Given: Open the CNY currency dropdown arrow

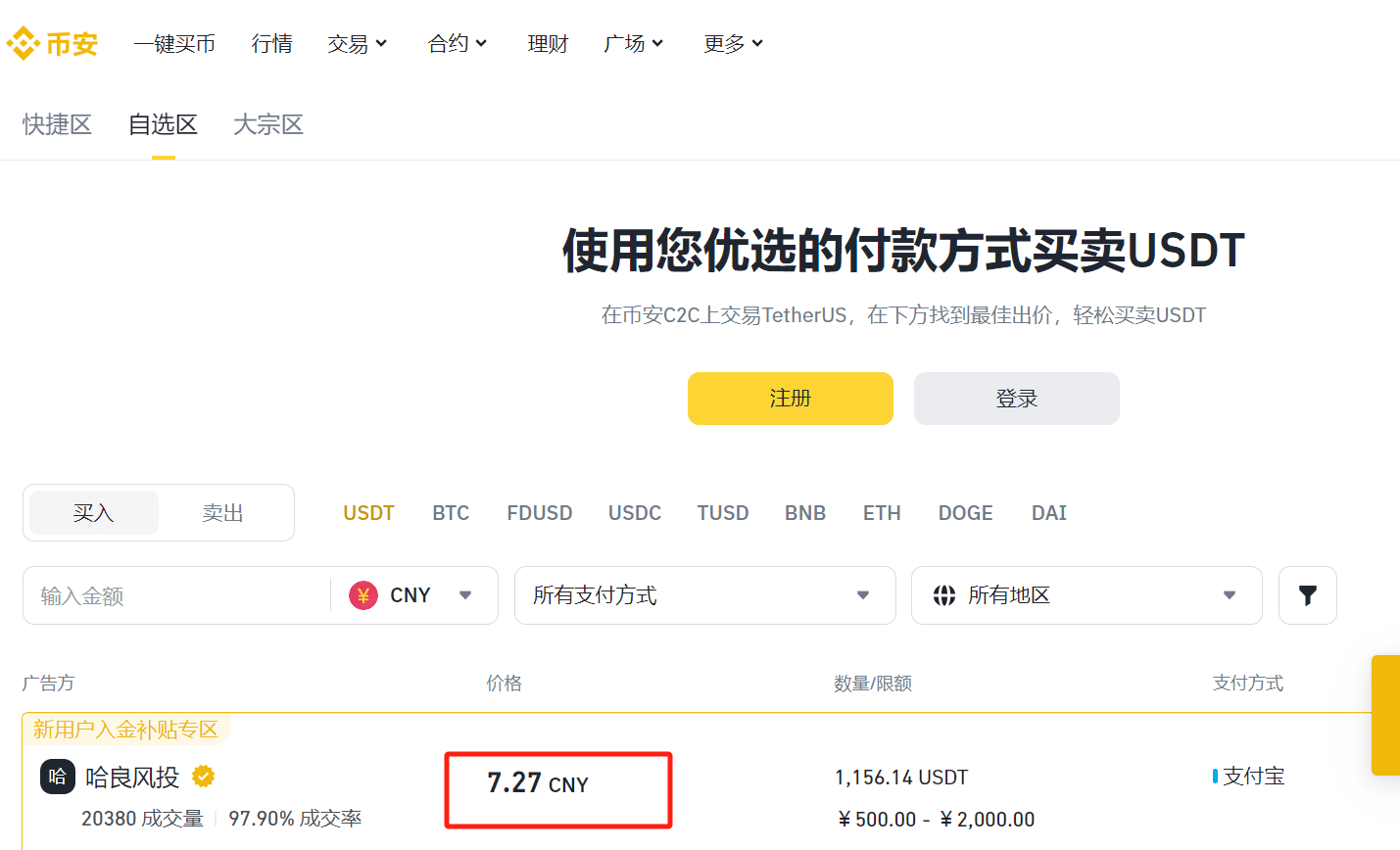Looking at the screenshot, I should click(x=465, y=595).
